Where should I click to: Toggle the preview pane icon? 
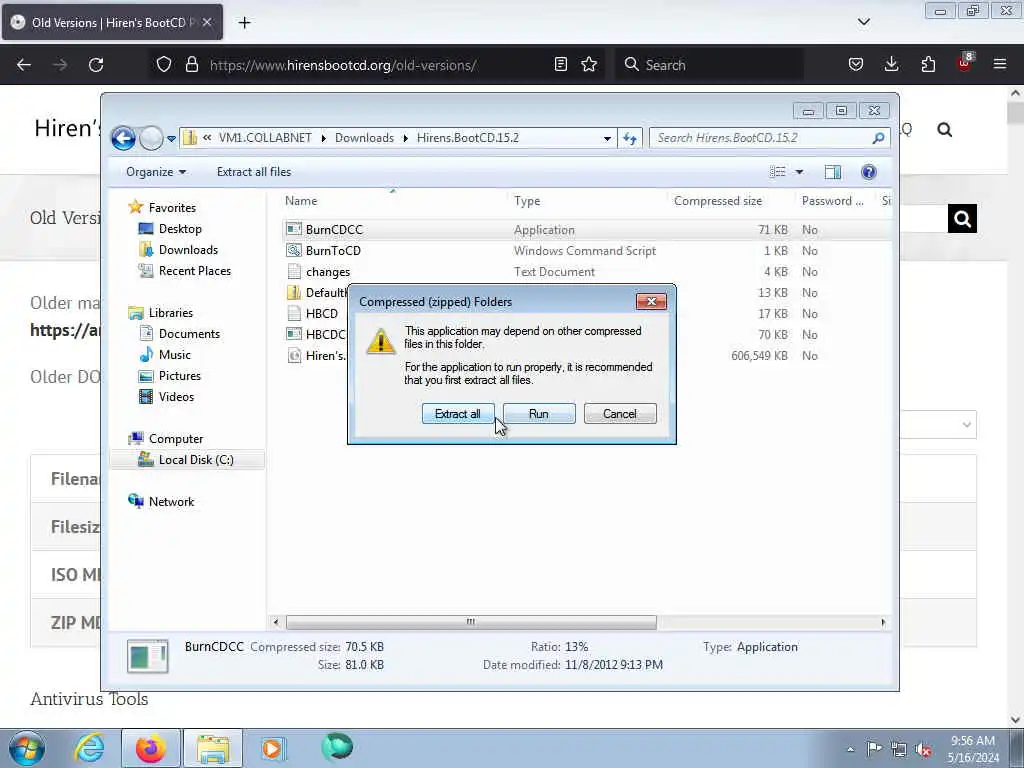tap(833, 172)
